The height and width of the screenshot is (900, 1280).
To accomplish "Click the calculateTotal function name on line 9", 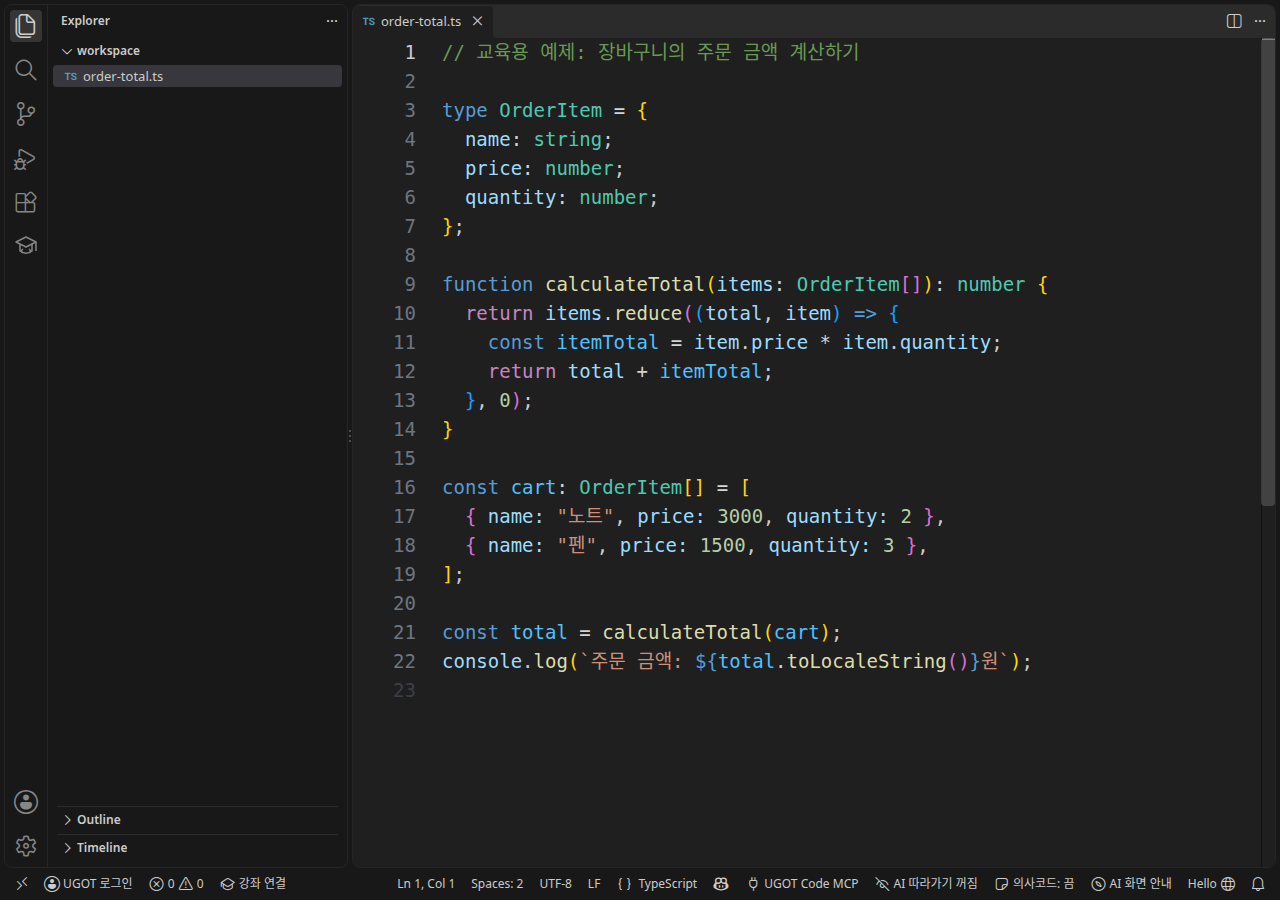I will click(625, 285).
